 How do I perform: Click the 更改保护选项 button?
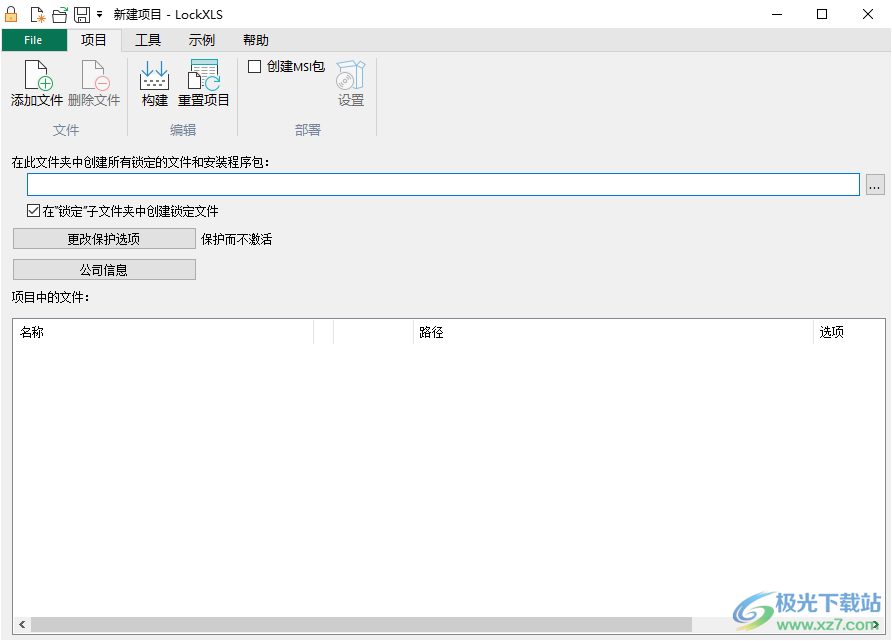104,239
